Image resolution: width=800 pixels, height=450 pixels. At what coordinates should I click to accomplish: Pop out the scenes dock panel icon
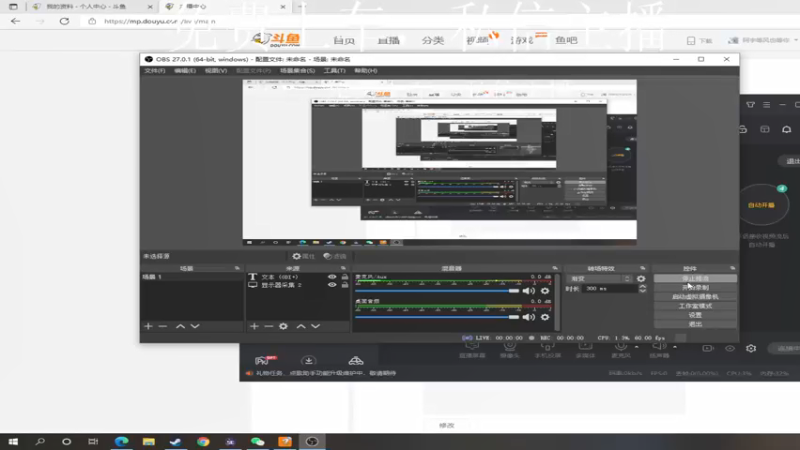237,268
